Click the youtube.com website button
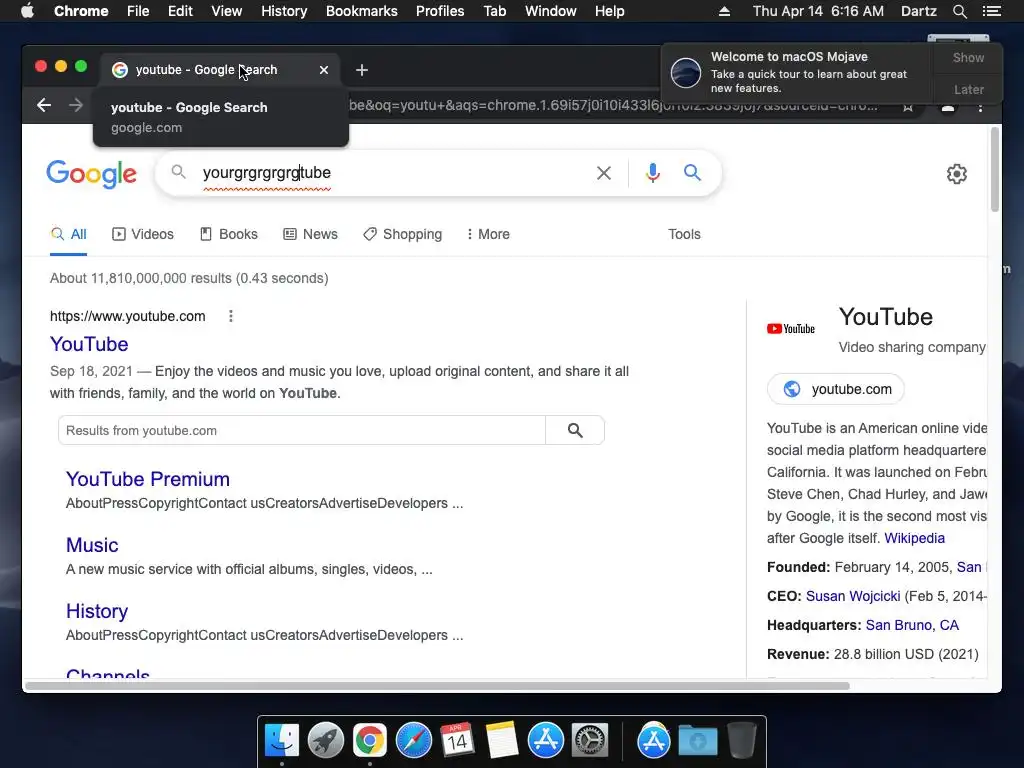 [x=835, y=389]
